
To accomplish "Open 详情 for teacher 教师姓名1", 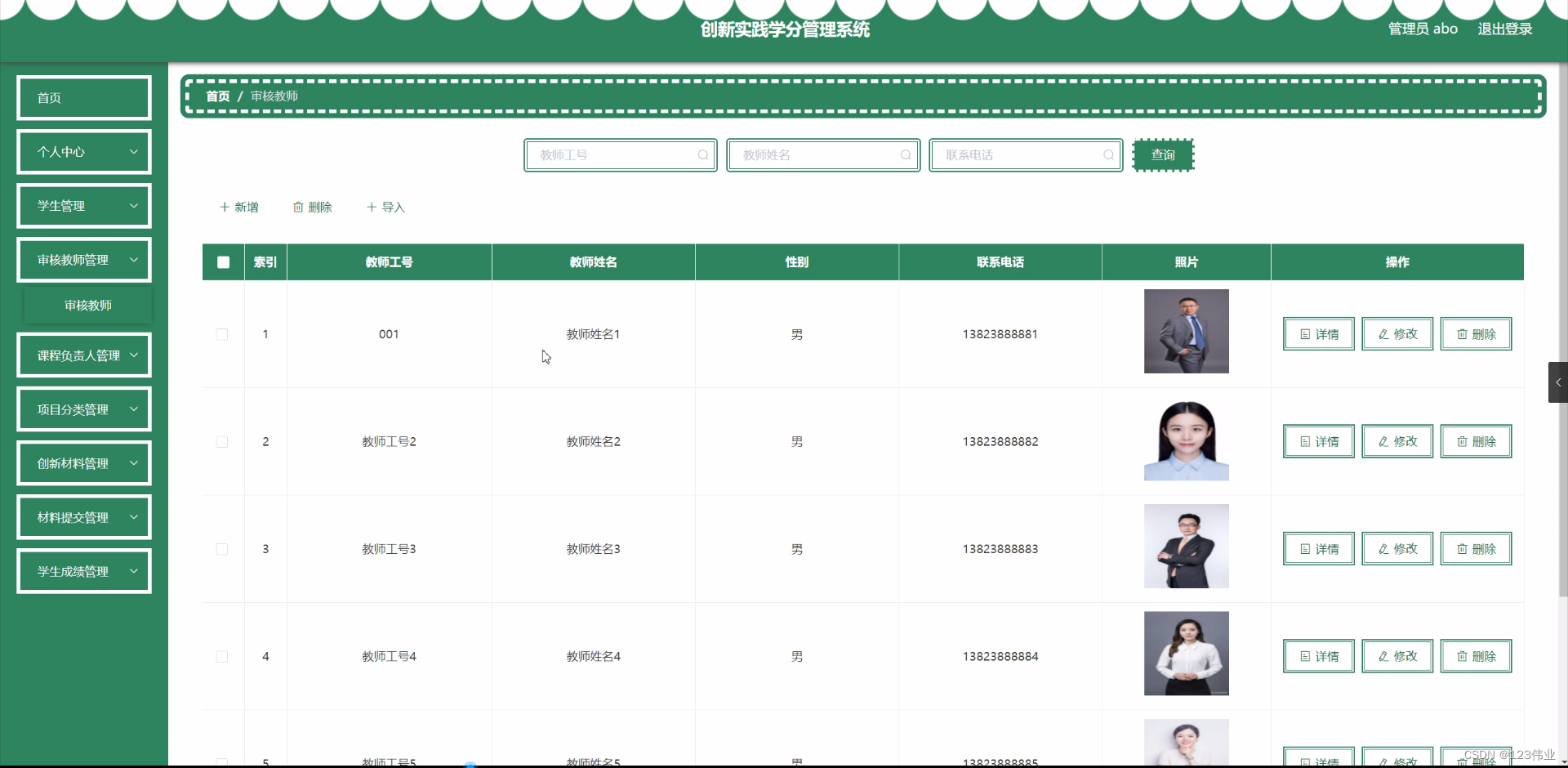I will click(x=1318, y=333).
